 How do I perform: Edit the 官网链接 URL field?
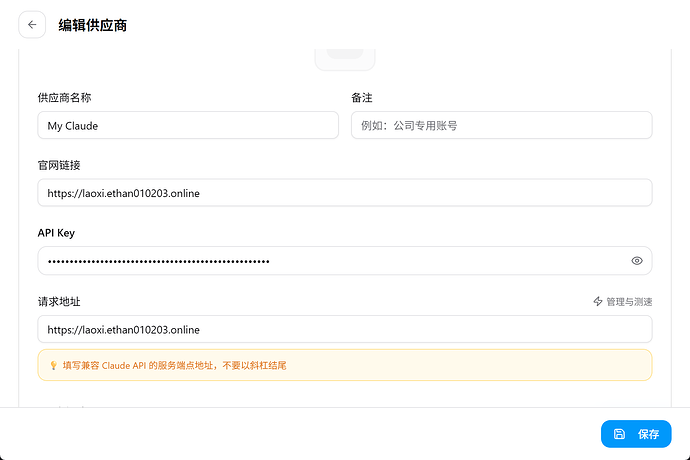tap(345, 193)
